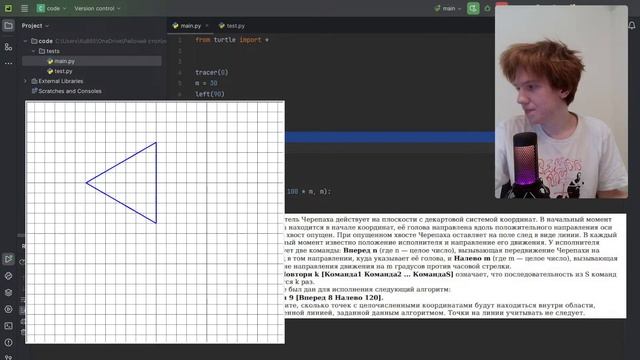The width and height of the screenshot is (640, 360).
Task: Switch to the test.py editor tab
Action: click(x=232, y=26)
